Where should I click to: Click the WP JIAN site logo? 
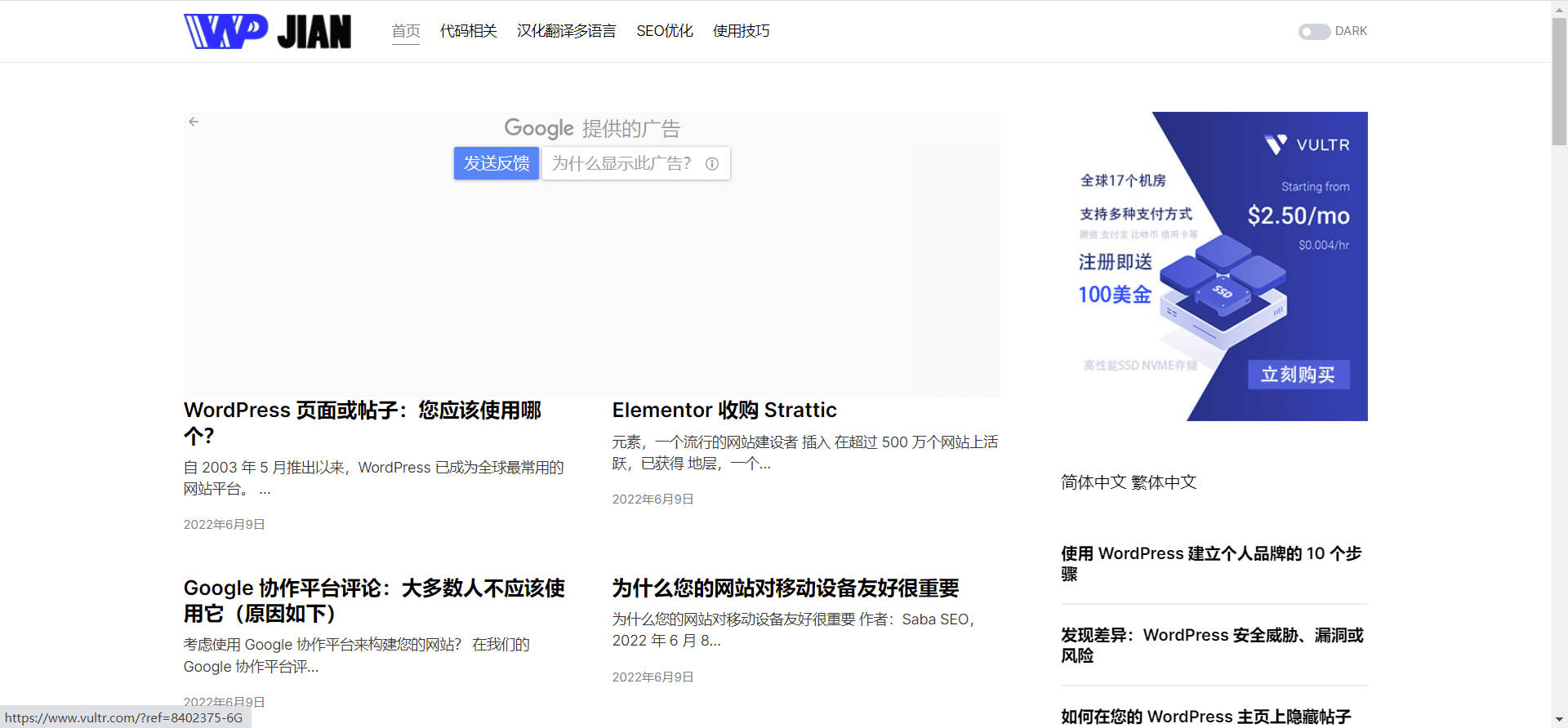point(267,32)
